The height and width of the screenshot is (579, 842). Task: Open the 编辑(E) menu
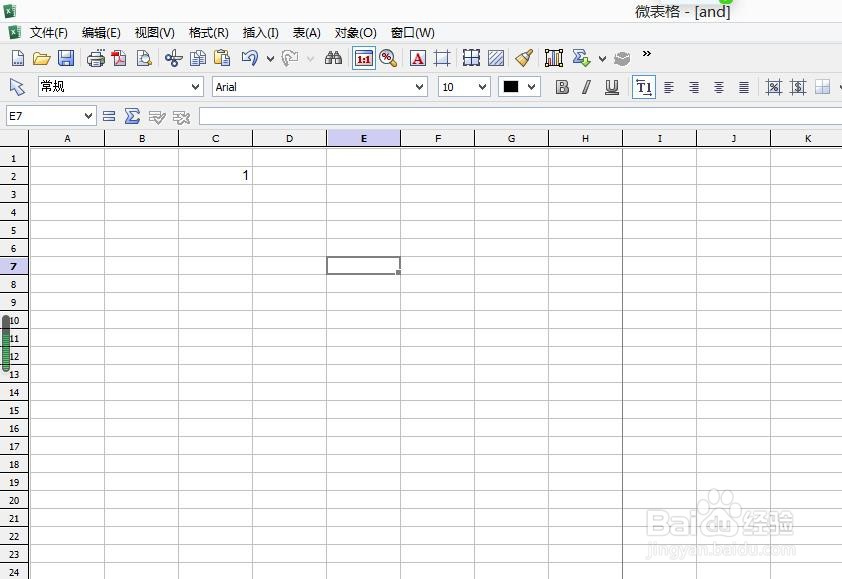pyautogui.click(x=101, y=33)
